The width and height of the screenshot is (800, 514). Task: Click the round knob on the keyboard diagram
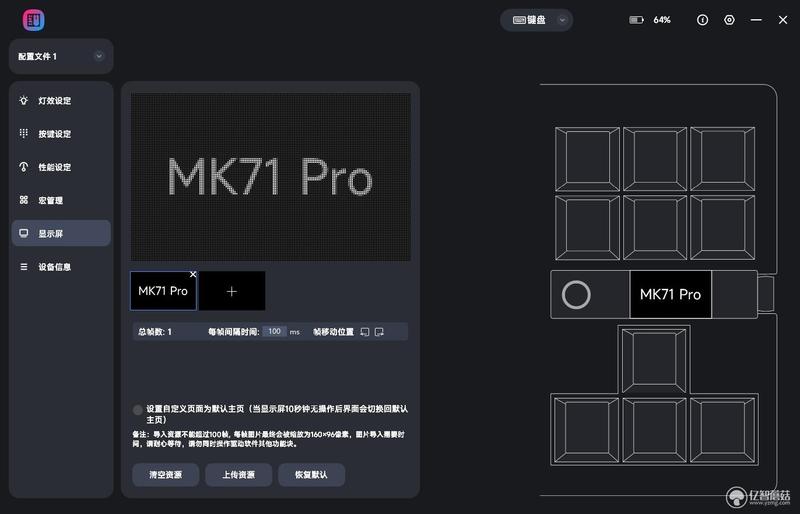576,295
